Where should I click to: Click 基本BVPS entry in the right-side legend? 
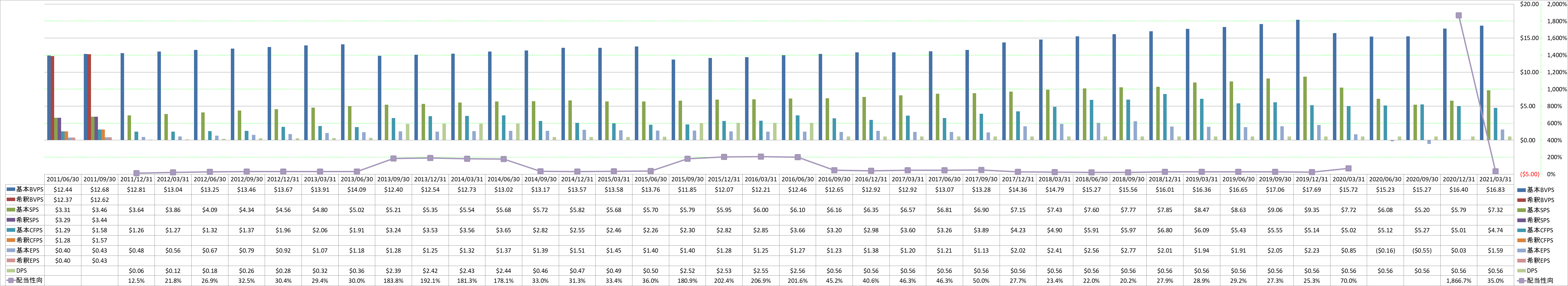pyautogui.click(x=1535, y=190)
